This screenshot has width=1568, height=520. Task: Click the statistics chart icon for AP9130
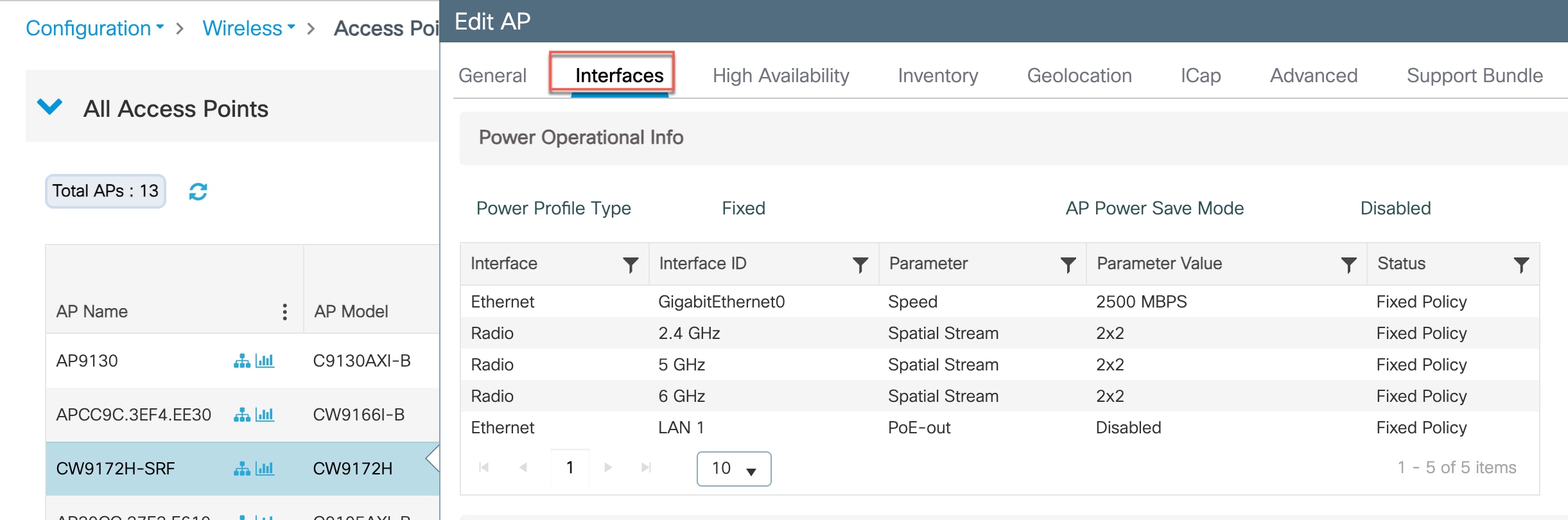pos(265,361)
